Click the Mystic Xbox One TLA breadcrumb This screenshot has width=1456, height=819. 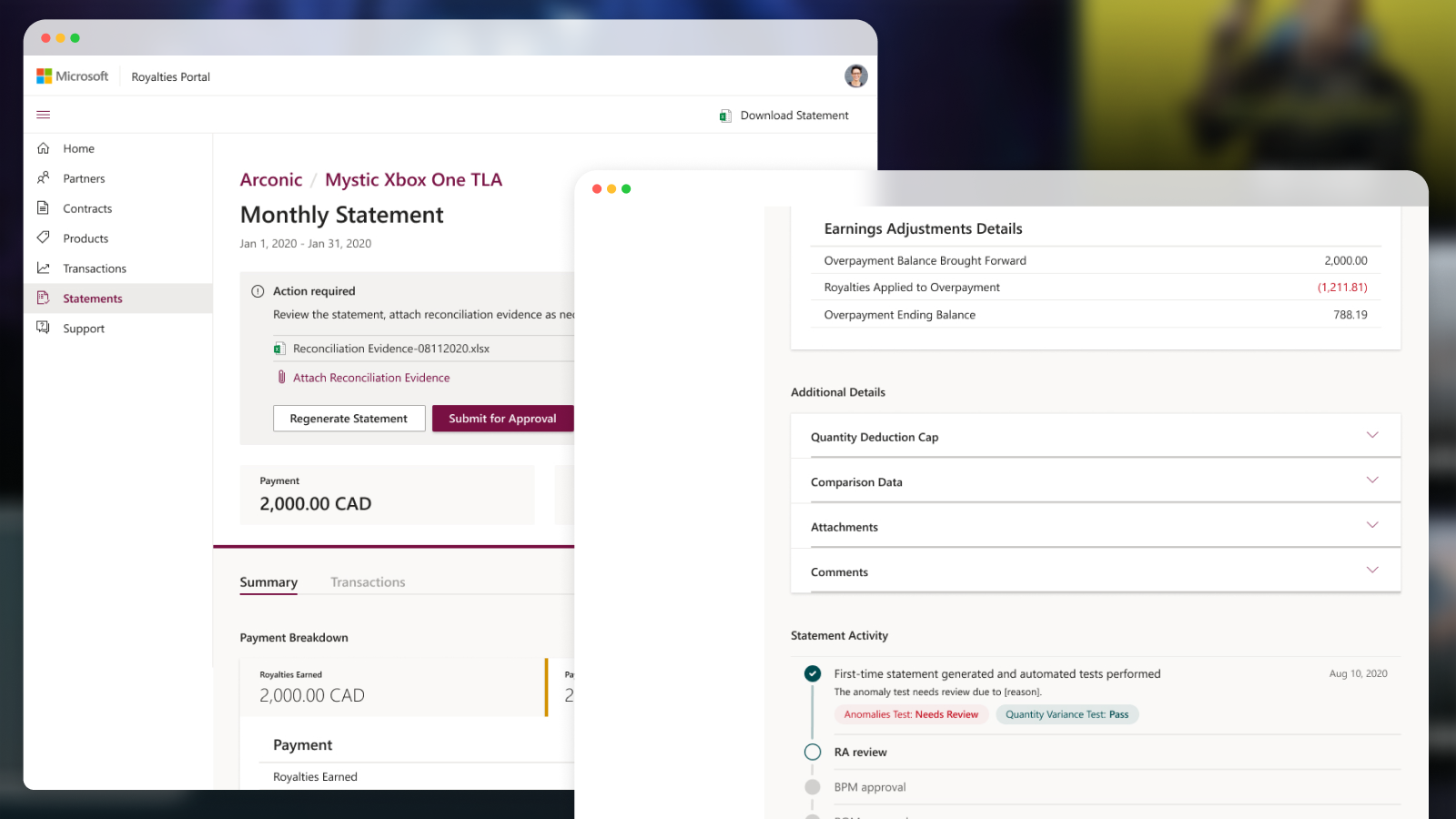[x=413, y=180]
